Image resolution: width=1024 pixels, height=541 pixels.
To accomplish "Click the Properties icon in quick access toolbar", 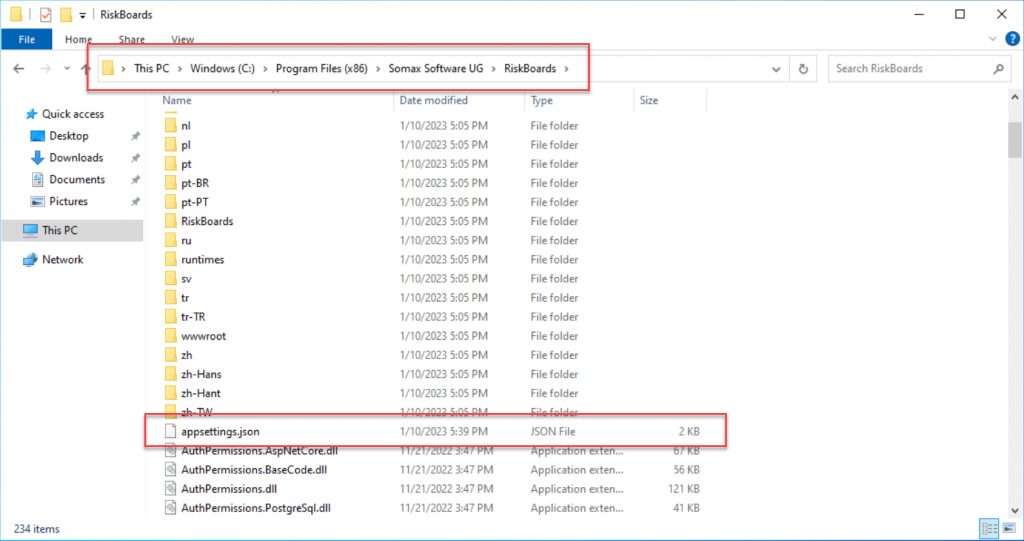I will [45, 15].
